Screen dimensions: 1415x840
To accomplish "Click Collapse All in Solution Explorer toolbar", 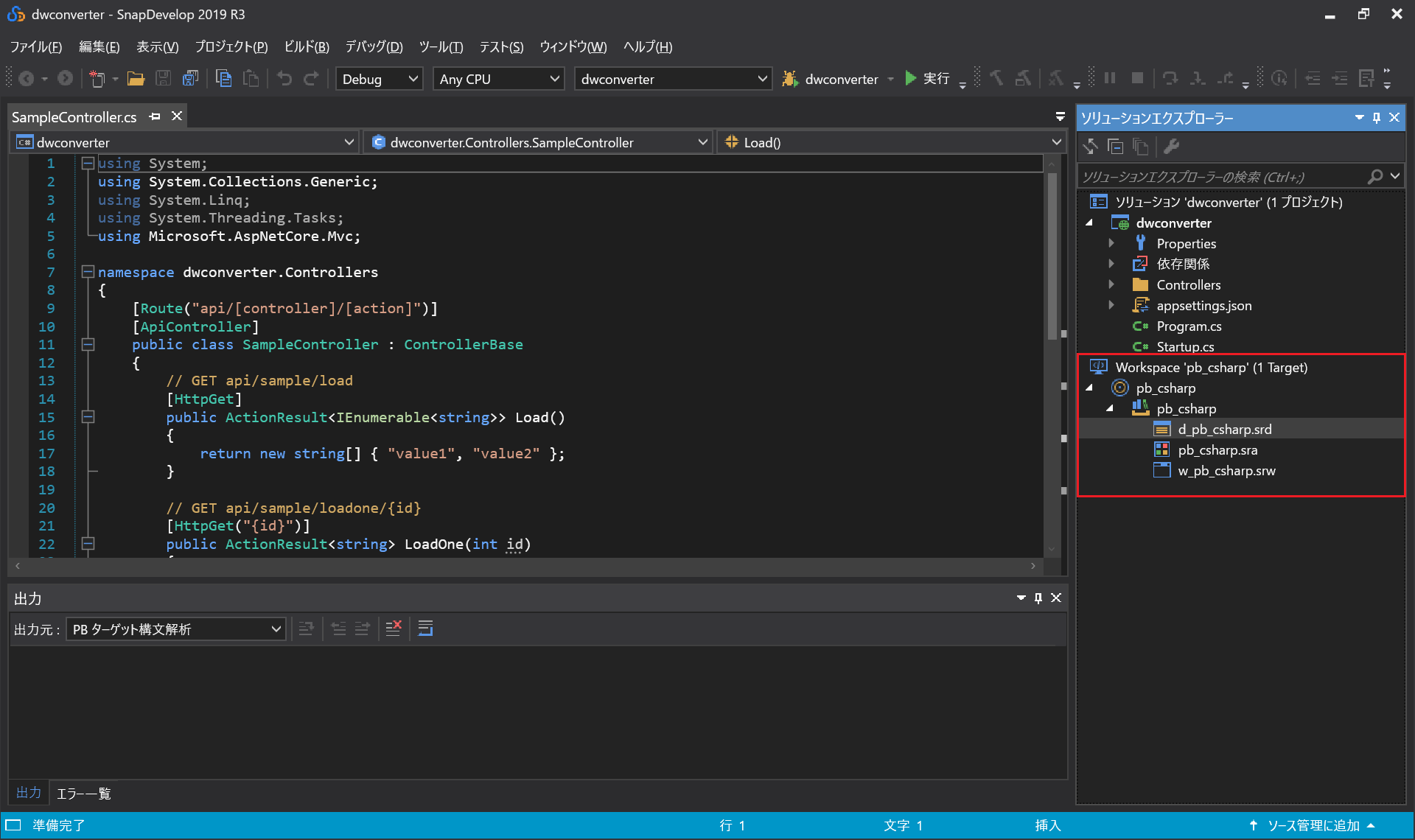I will coord(1116,147).
